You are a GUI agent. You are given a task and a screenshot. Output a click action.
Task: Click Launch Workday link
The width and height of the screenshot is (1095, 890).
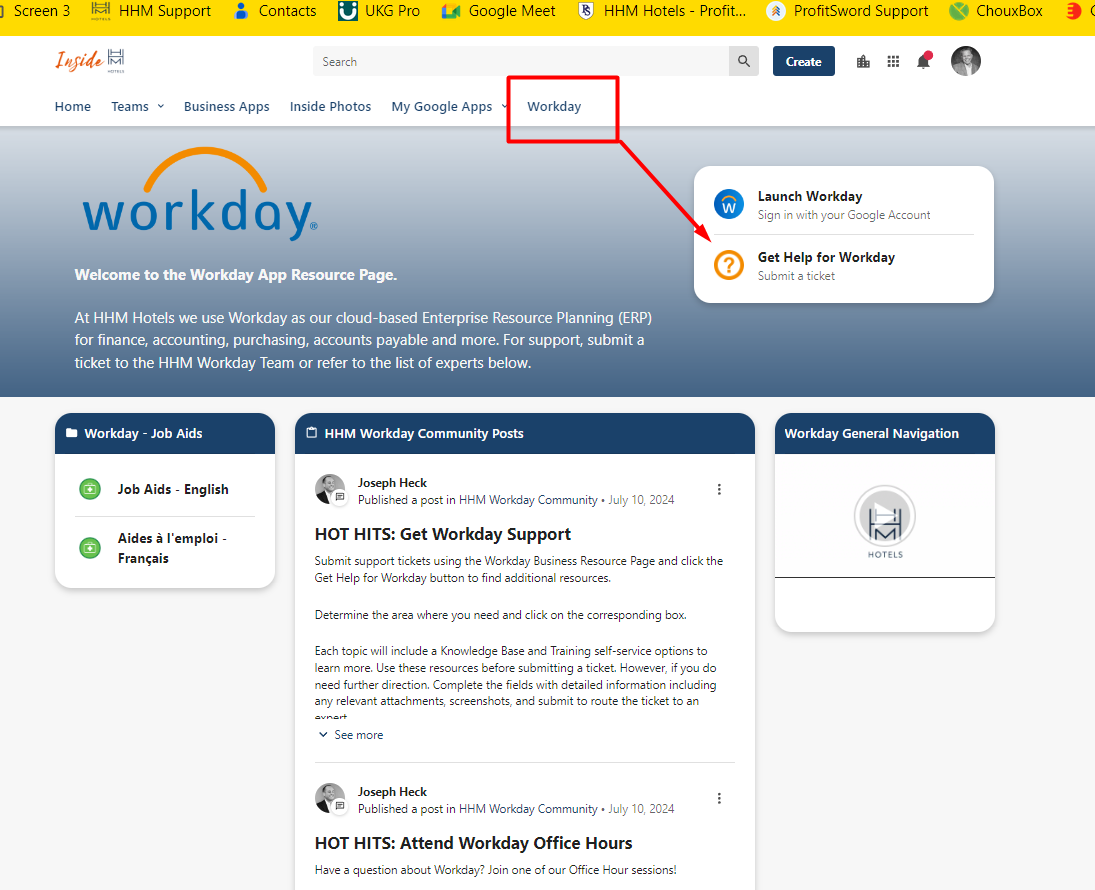[x=809, y=196]
